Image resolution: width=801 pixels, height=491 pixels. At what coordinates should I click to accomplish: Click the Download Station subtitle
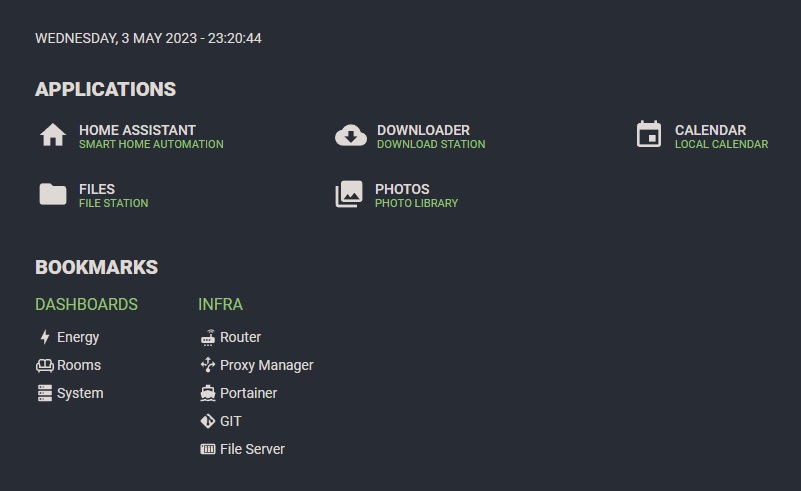[431, 145]
